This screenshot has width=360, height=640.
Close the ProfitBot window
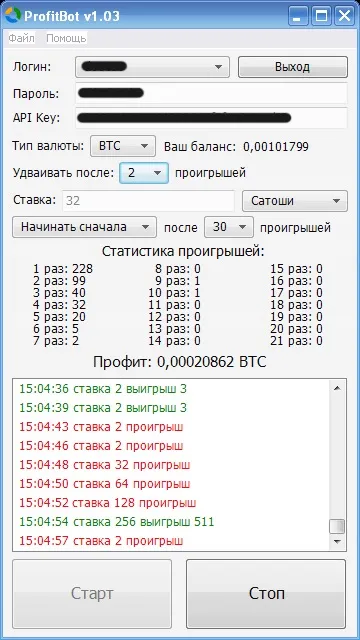[x=344, y=16]
